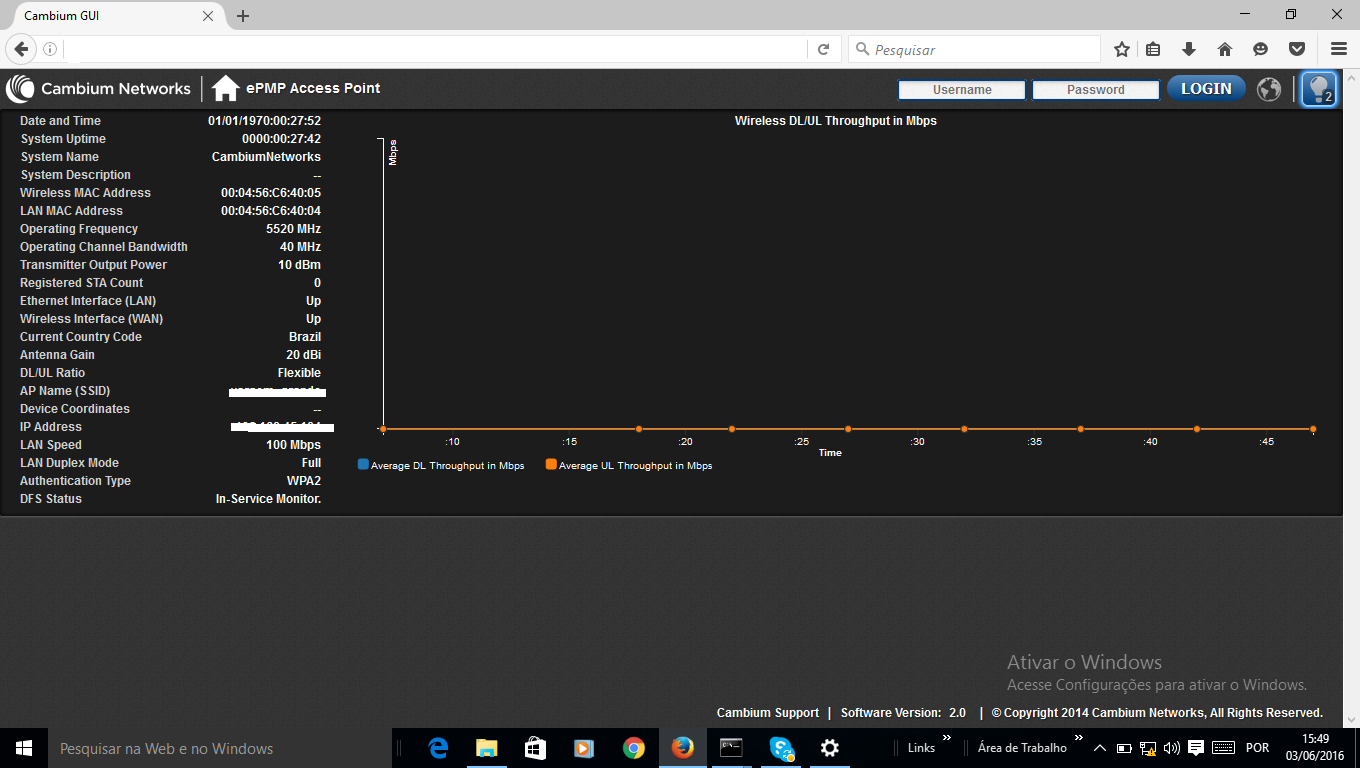Viewport: 1360px width, 768px height.
Task: Open File Explorer from the taskbar
Action: 487,748
